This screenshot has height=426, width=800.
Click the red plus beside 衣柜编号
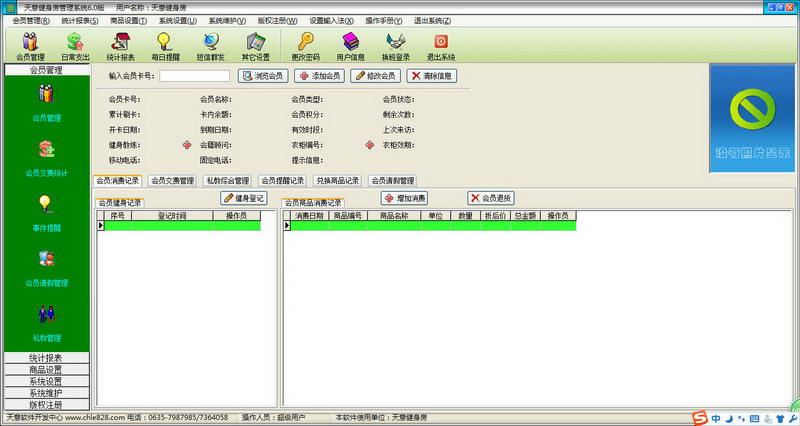point(370,145)
